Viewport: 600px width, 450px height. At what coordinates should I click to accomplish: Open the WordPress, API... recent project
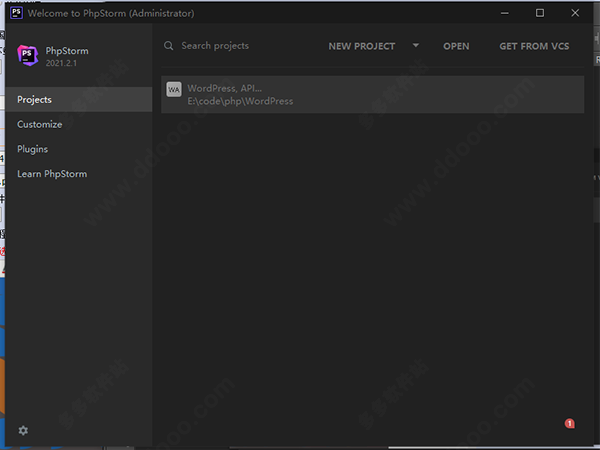(372, 95)
